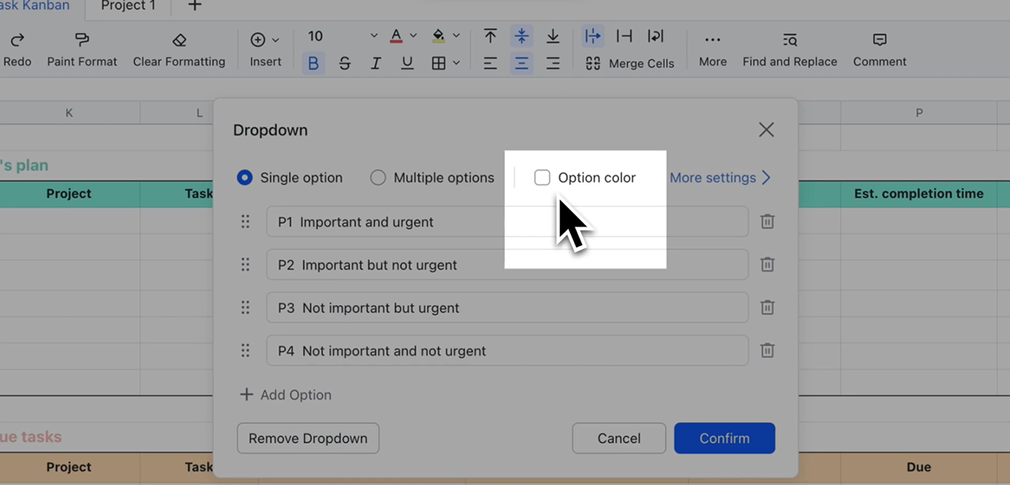Click the Paint Format icon

pos(82,40)
